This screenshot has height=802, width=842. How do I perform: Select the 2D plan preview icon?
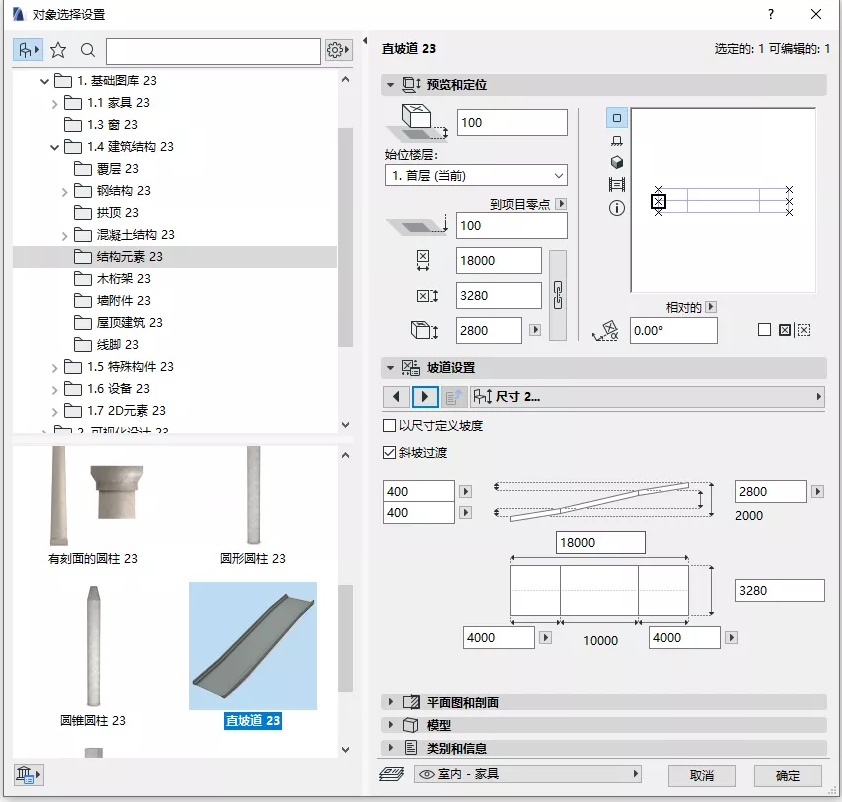(x=616, y=118)
